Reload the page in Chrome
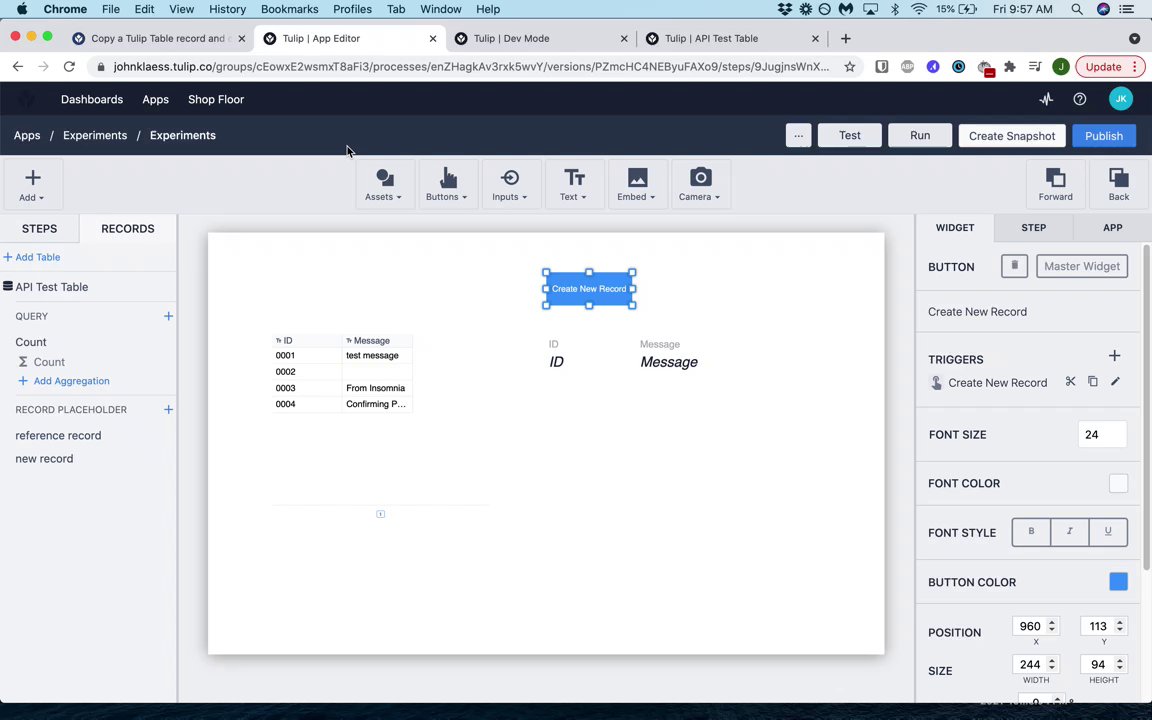Viewport: 1152px width, 720px height. 69,67
